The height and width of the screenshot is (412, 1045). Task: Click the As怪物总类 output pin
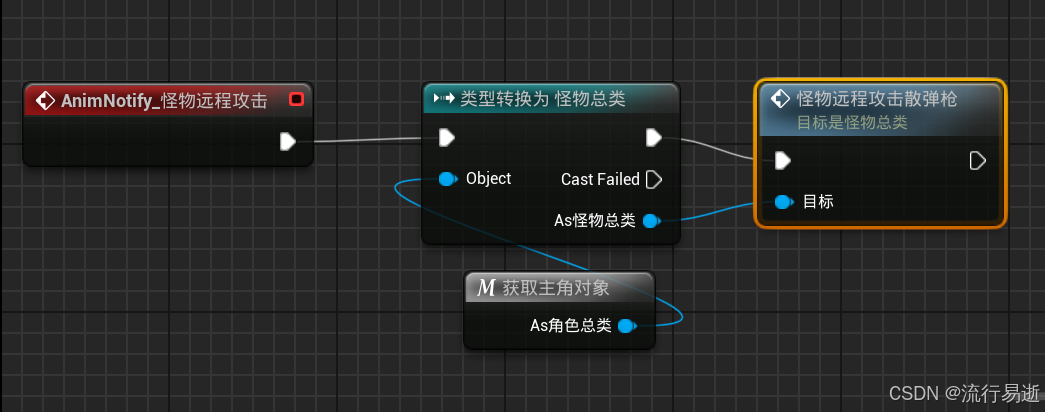click(x=650, y=221)
